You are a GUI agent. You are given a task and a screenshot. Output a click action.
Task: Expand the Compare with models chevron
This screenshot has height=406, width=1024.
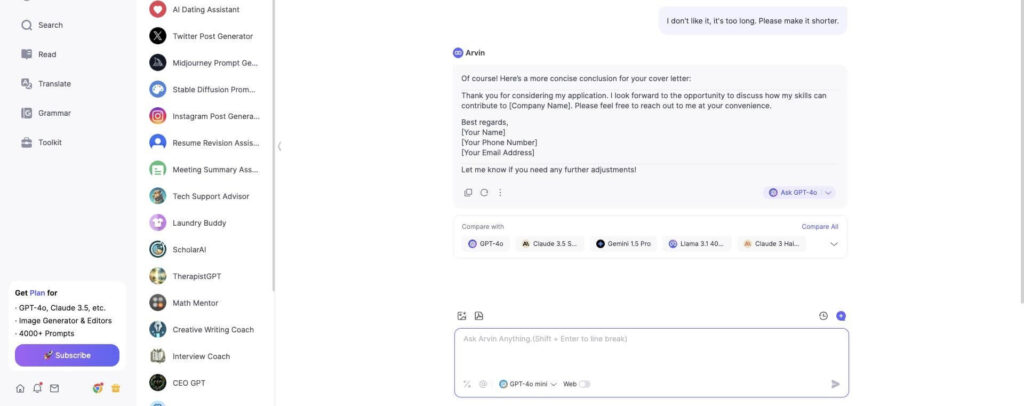[x=834, y=244]
